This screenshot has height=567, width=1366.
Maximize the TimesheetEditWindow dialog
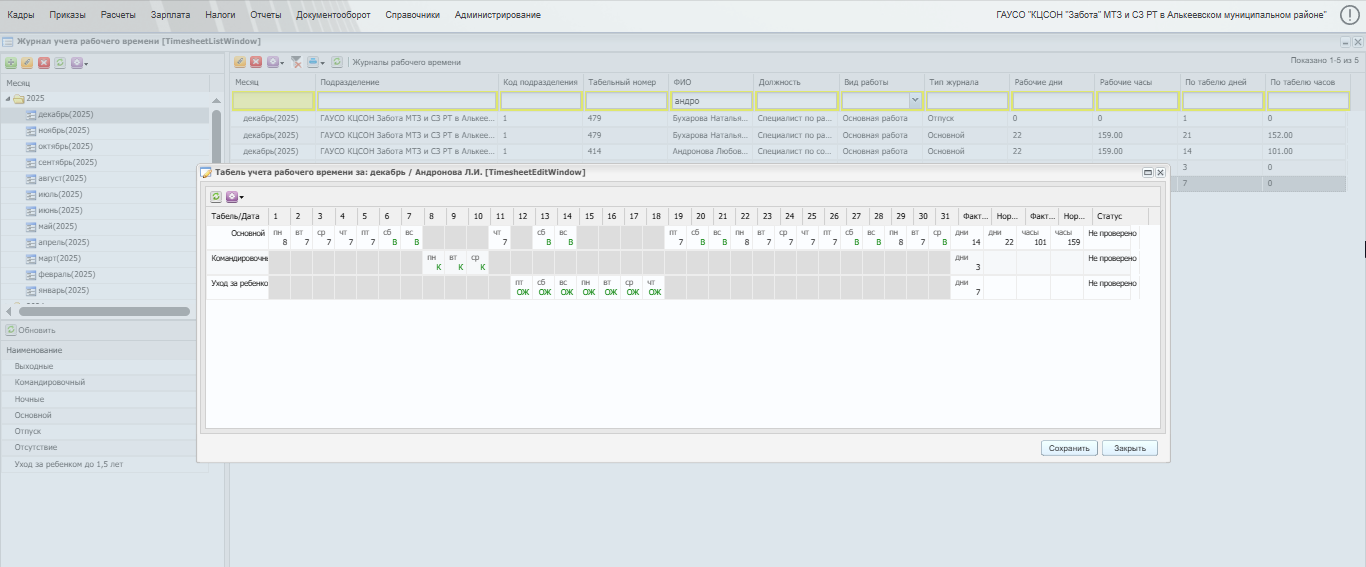(1148, 172)
